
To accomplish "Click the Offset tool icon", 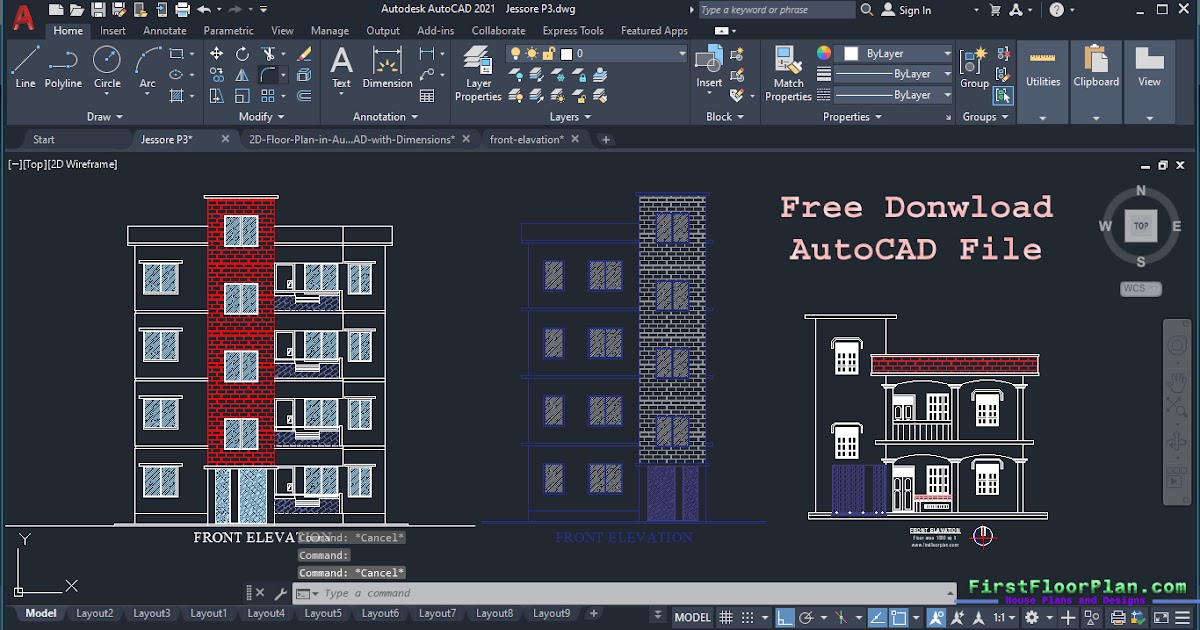I will point(304,96).
